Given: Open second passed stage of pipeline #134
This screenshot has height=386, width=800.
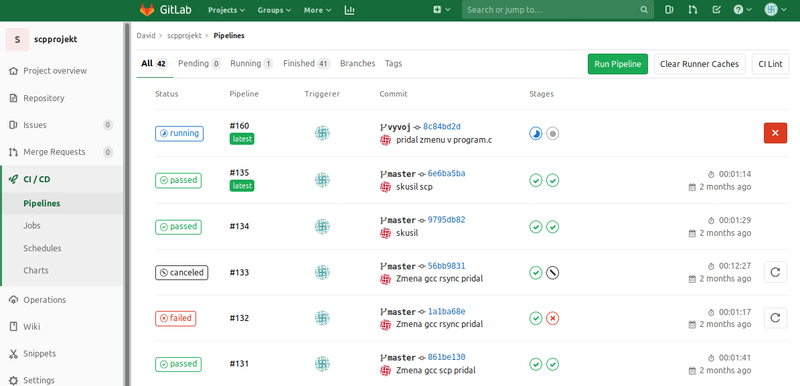Looking at the screenshot, I should pos(553,226).
